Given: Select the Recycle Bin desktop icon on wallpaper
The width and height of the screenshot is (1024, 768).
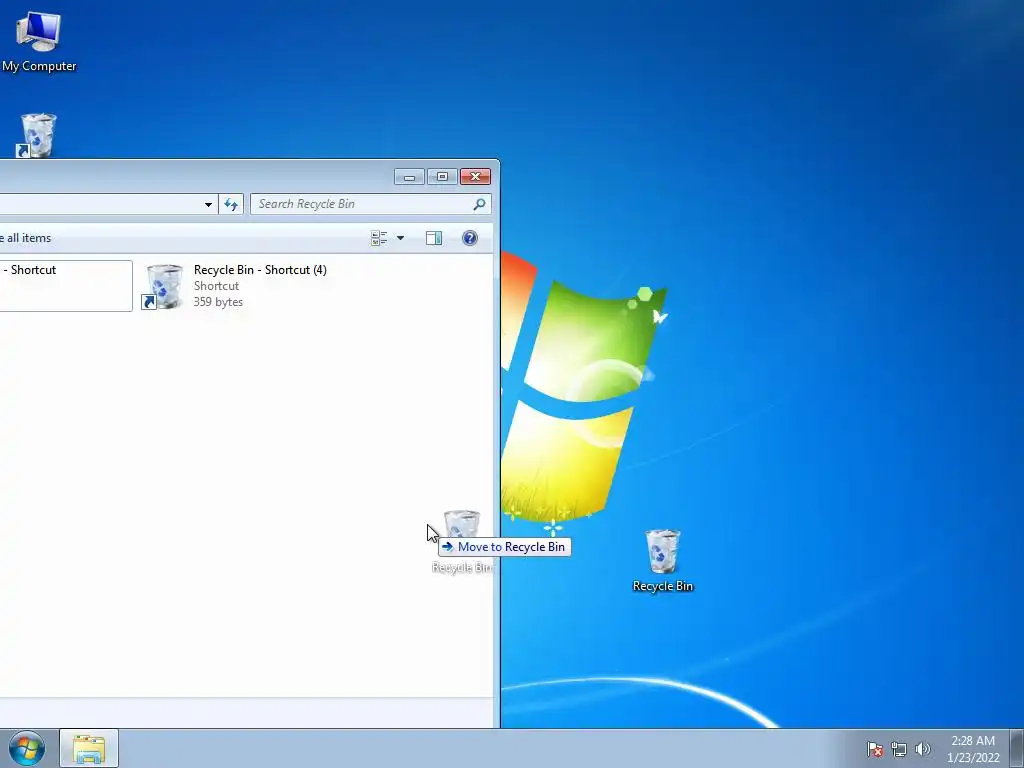Looking at the screenshot, I should click(662, 561).
